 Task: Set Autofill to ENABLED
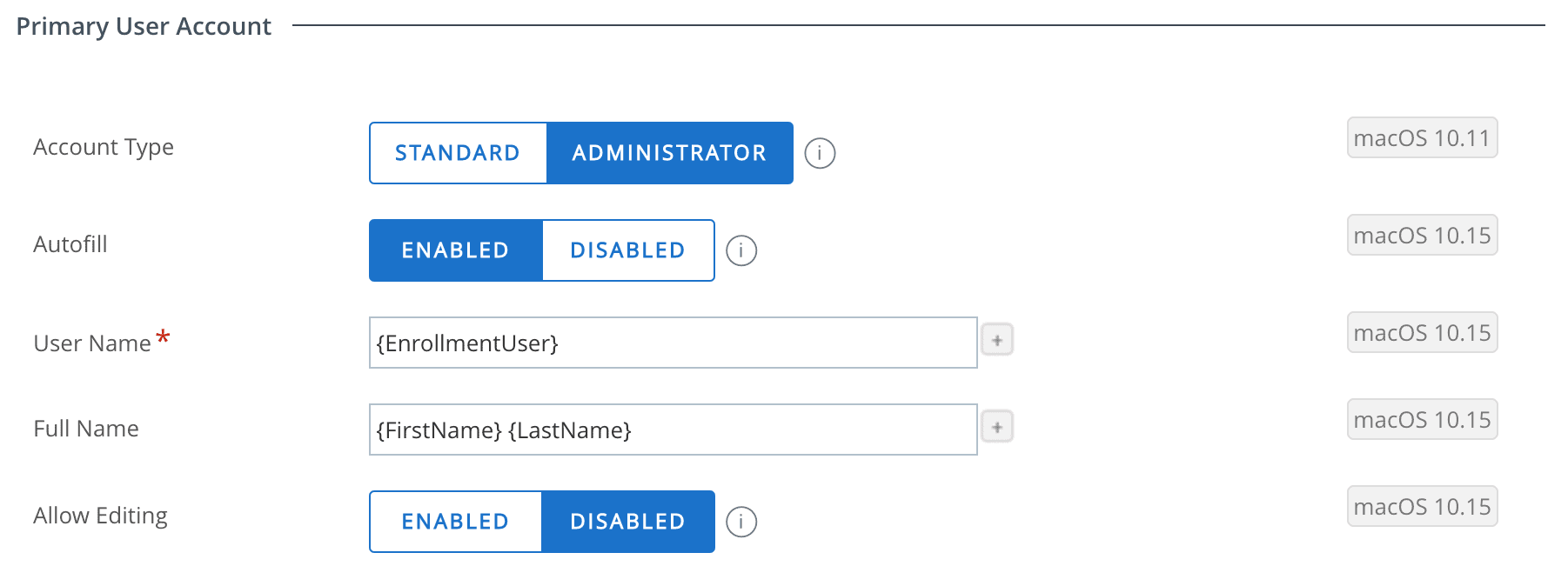tap(455, 250)
